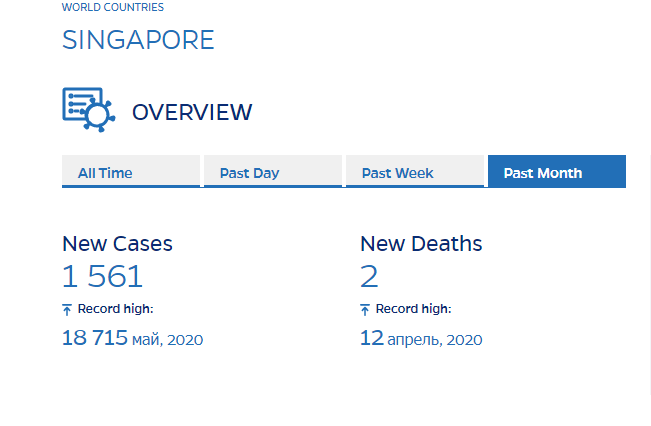Click the май, 2020 date text

[168, 340]
